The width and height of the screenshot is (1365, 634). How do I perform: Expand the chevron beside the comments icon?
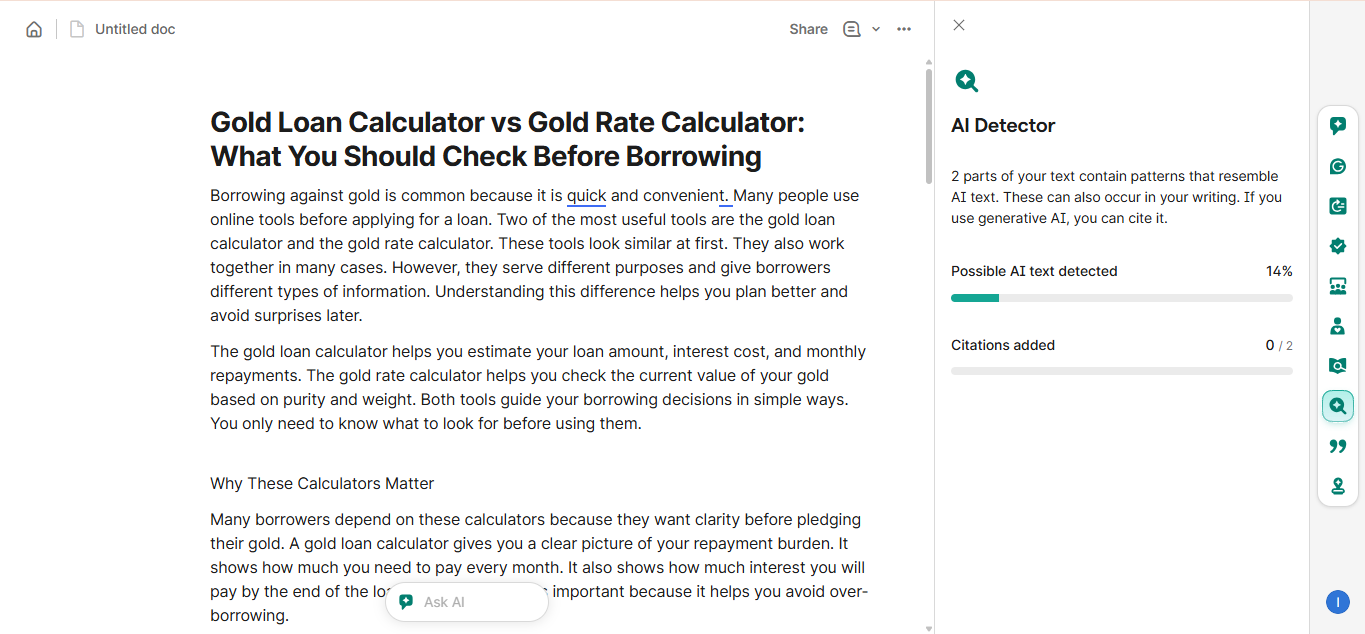pyautogui.click(x=876, y=29)
